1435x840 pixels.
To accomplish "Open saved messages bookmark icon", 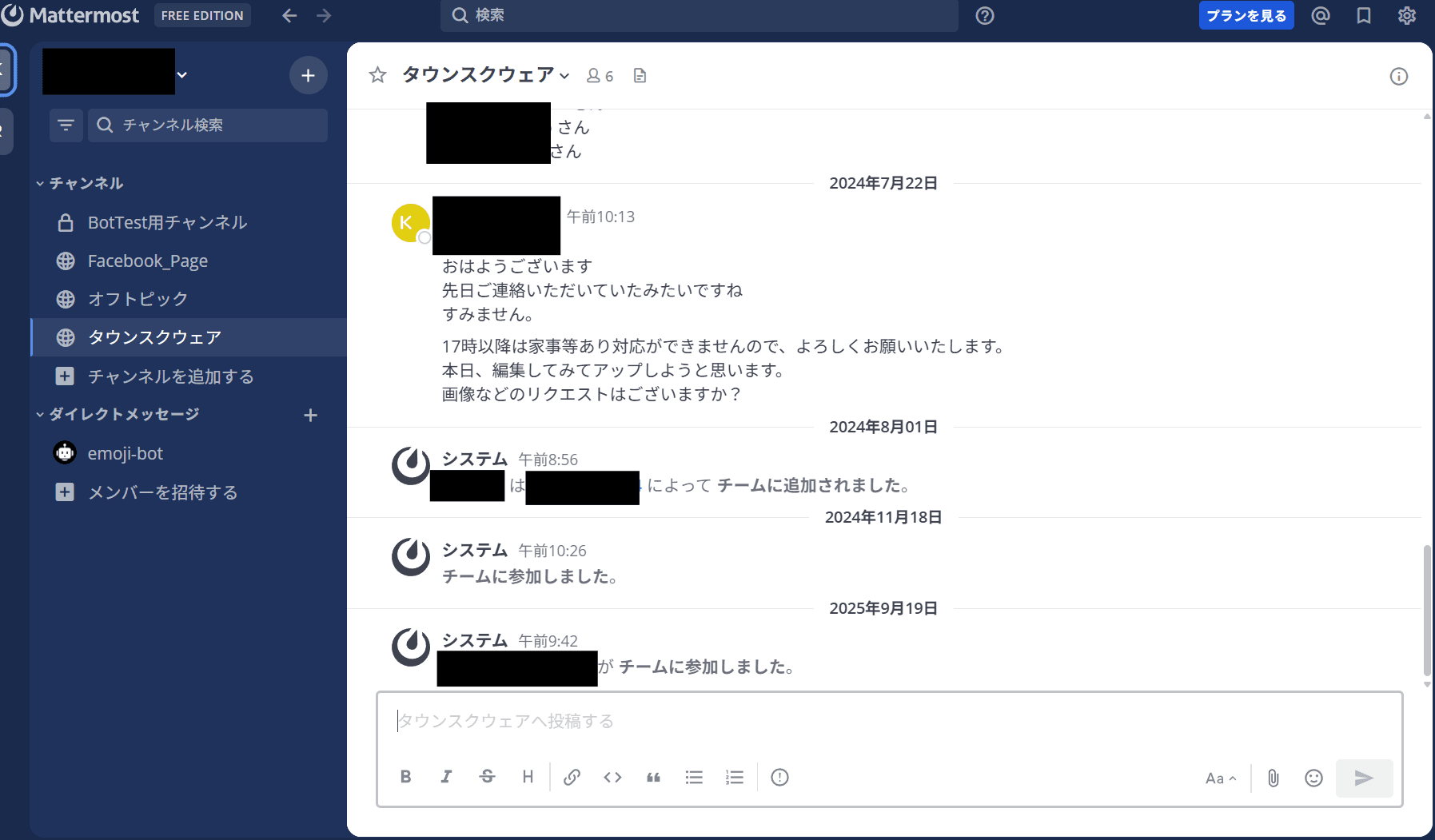I will click(x=1364, y=16).
